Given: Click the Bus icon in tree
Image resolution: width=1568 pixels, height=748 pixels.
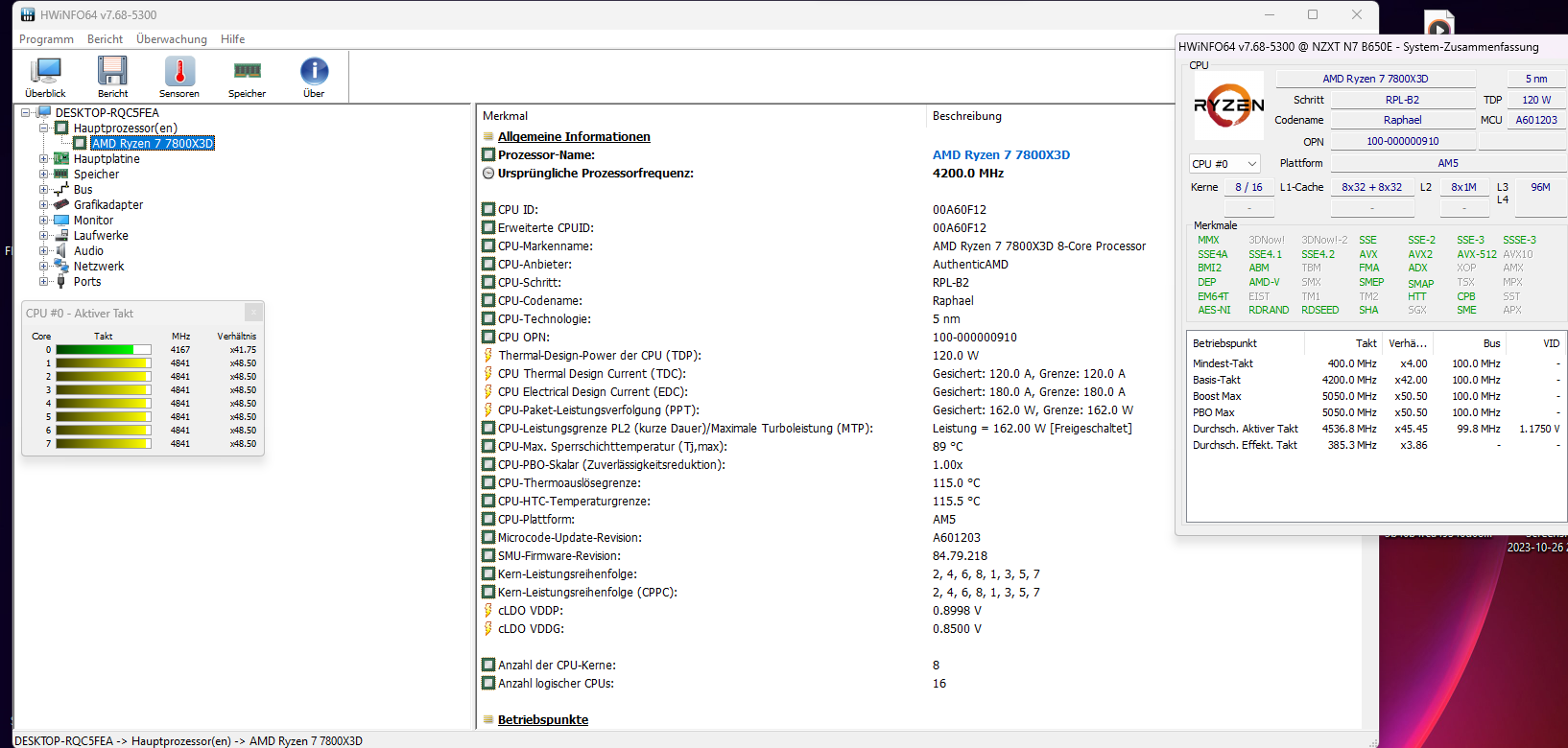Looking at the screenshot, I should (61, 190).
